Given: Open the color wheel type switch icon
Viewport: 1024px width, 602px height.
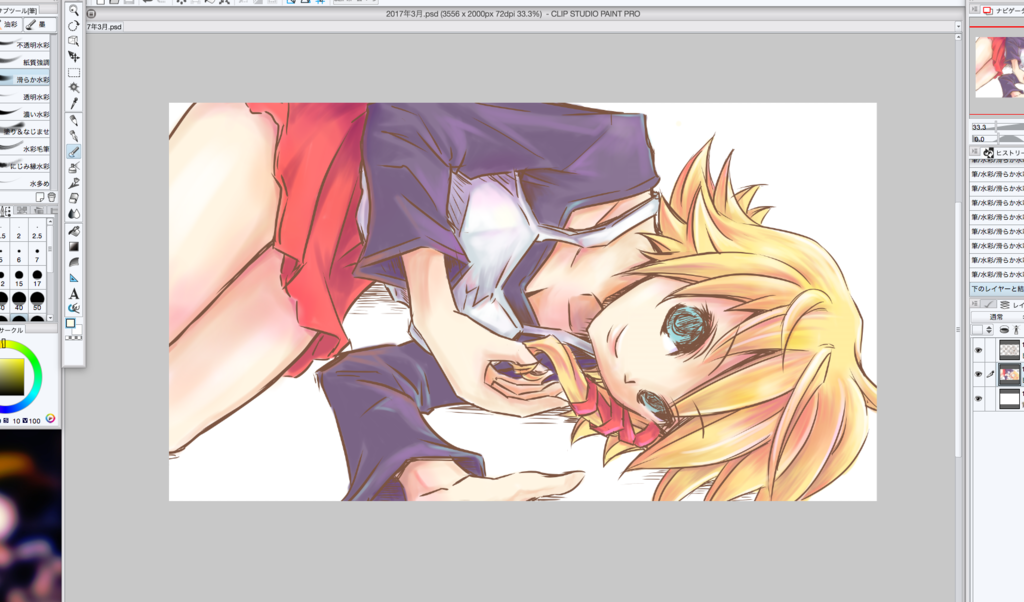Looking at the screenshot, I should click(50, 419).
